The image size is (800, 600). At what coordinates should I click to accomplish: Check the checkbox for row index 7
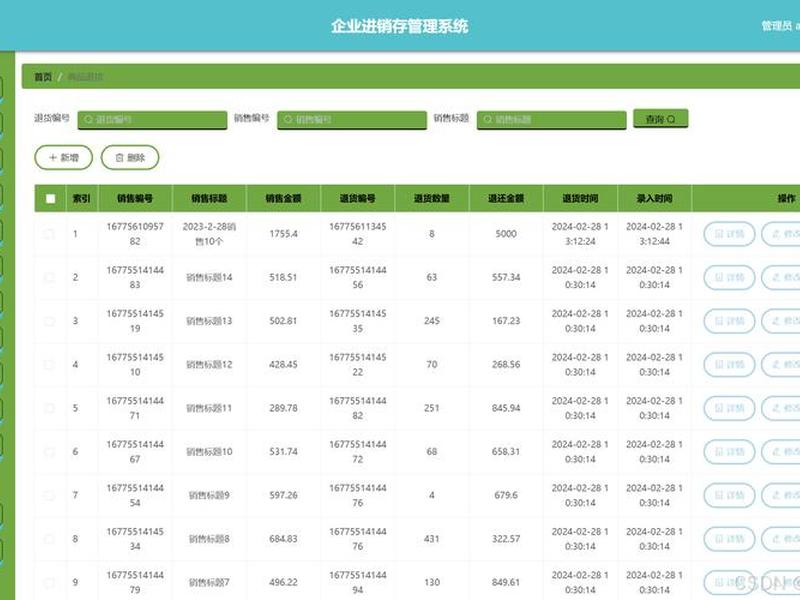49,495
